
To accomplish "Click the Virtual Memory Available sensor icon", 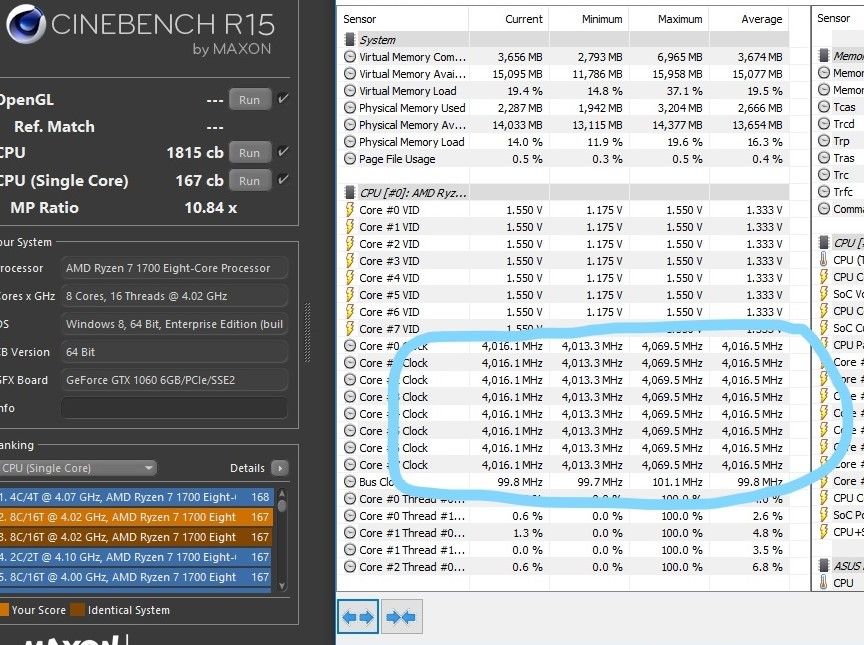I will click(349, 74).
